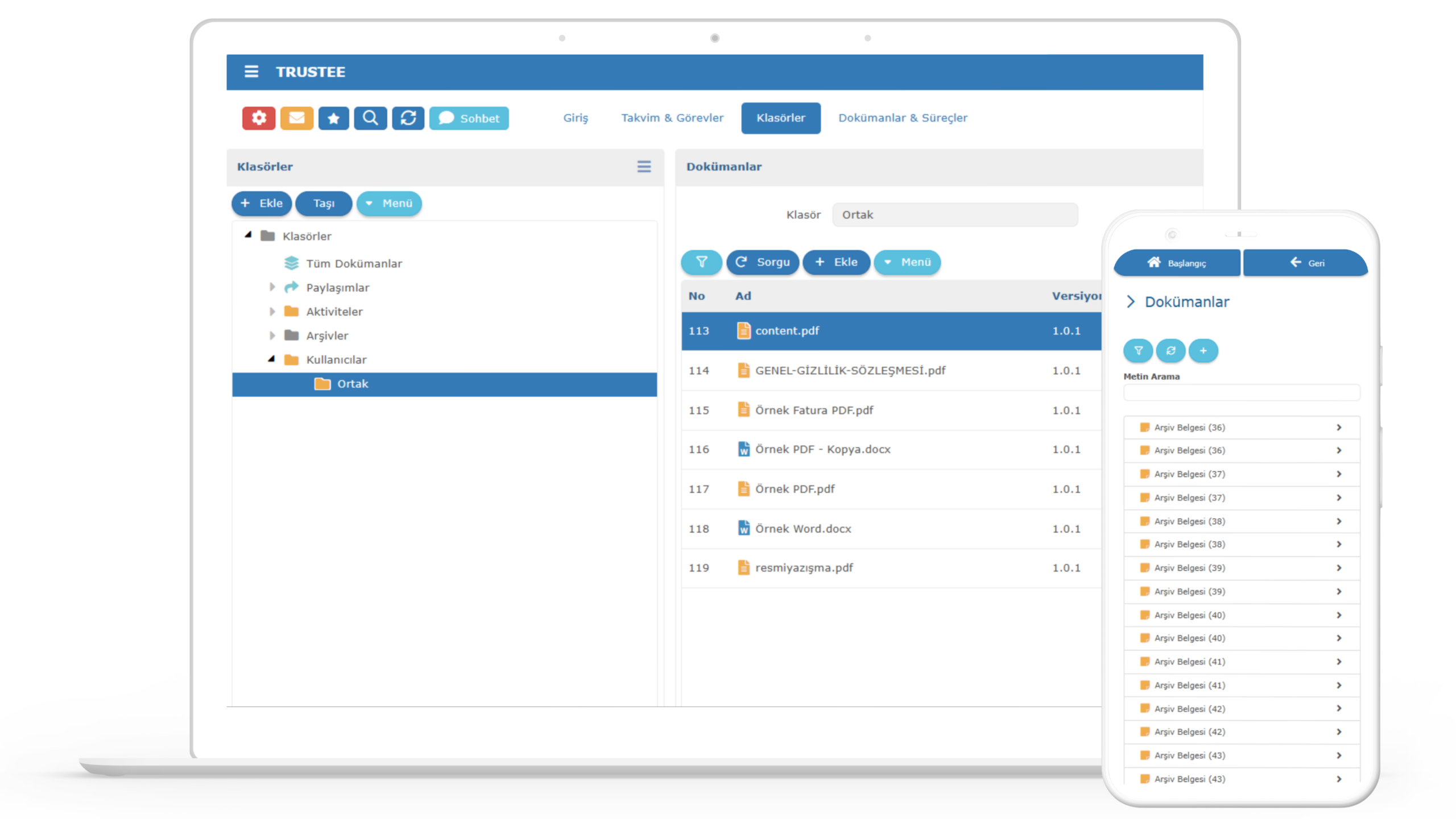Collapse the Kullanıcılar folder node
Screen dimensions: 1456x819
272,359
